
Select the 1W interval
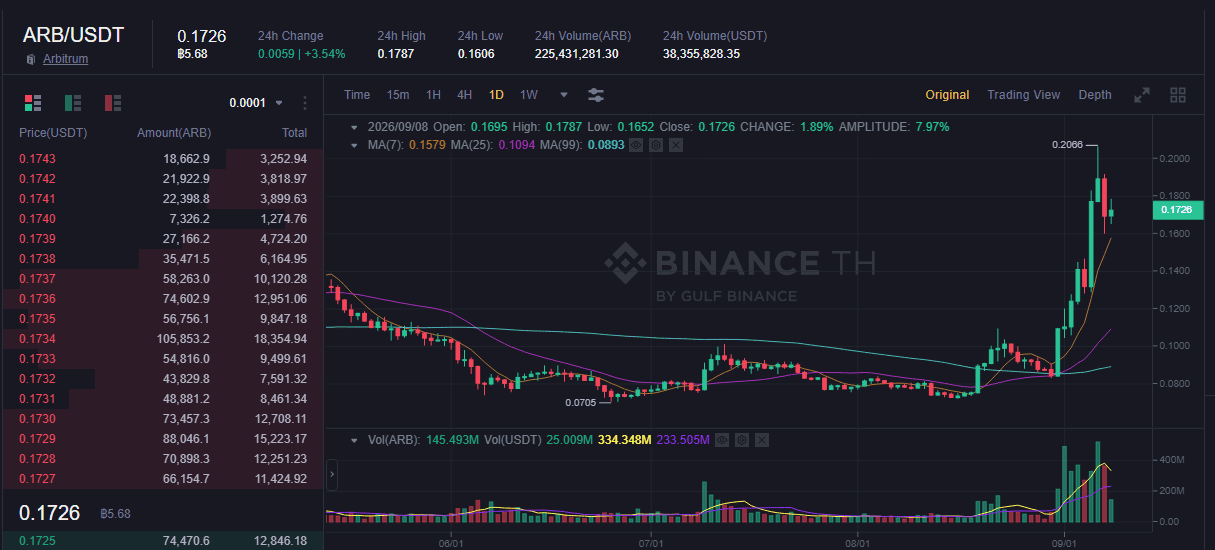tap(529, 95)
